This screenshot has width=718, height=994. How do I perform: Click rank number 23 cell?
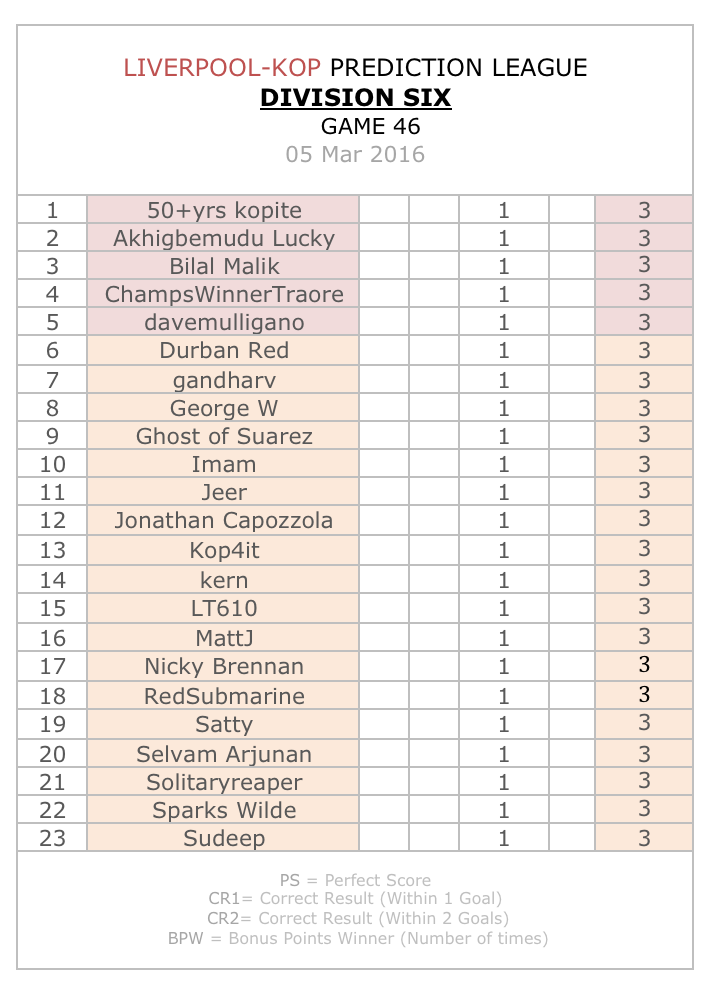coord(53,837)
